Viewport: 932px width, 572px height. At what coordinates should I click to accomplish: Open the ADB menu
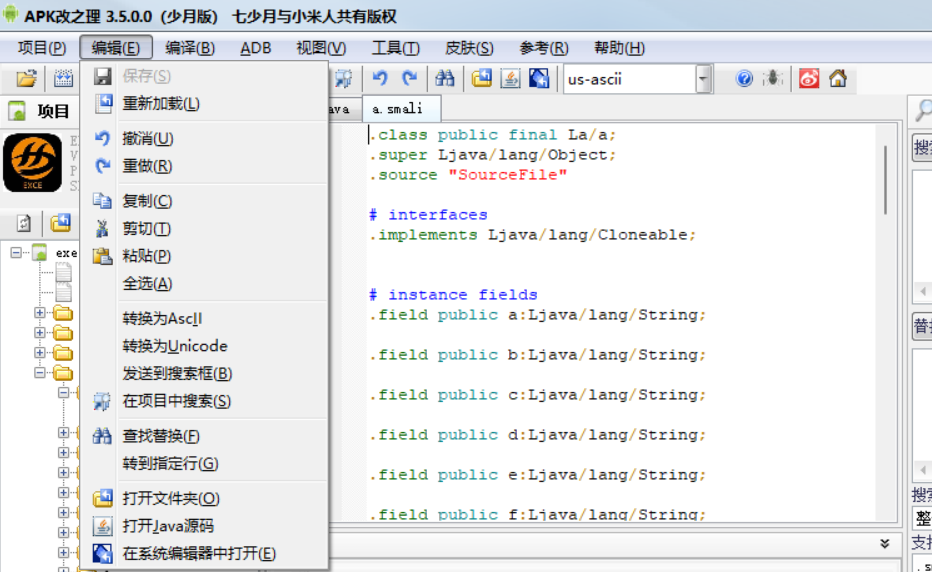click(256, 48)
